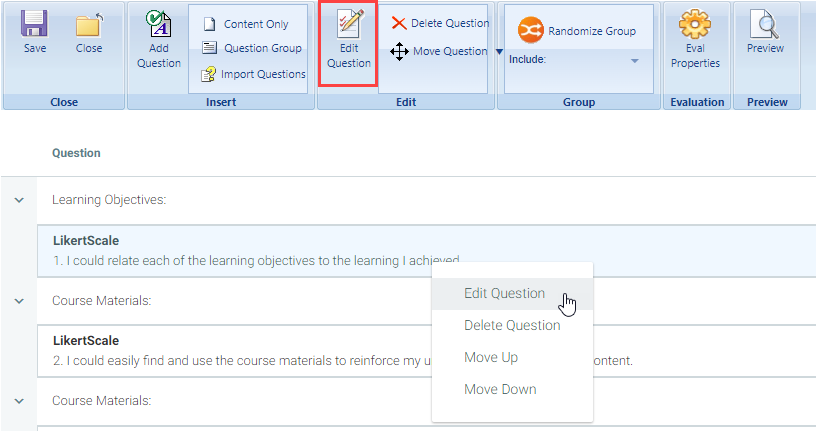Click the Edit Question ribbon button
Image resolution: width=816 pixels, height=431 pixels.
(348, 43)
